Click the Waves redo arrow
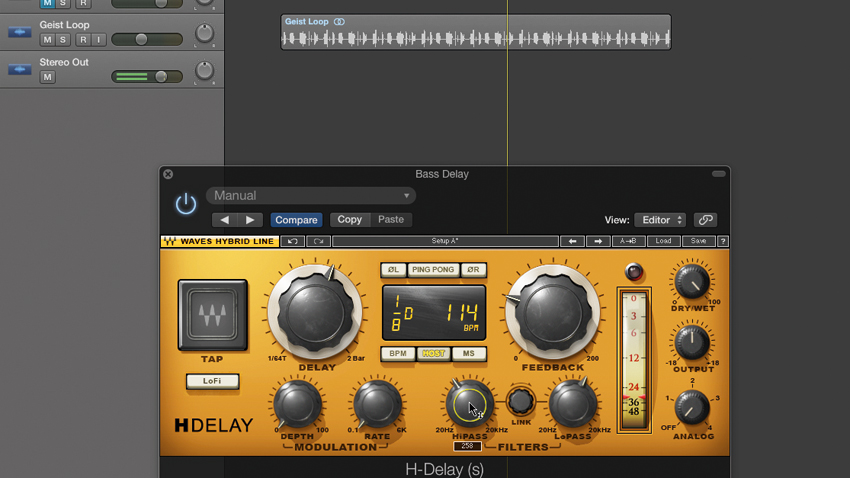This screenshot has width=850, height=478. point(318,241)
